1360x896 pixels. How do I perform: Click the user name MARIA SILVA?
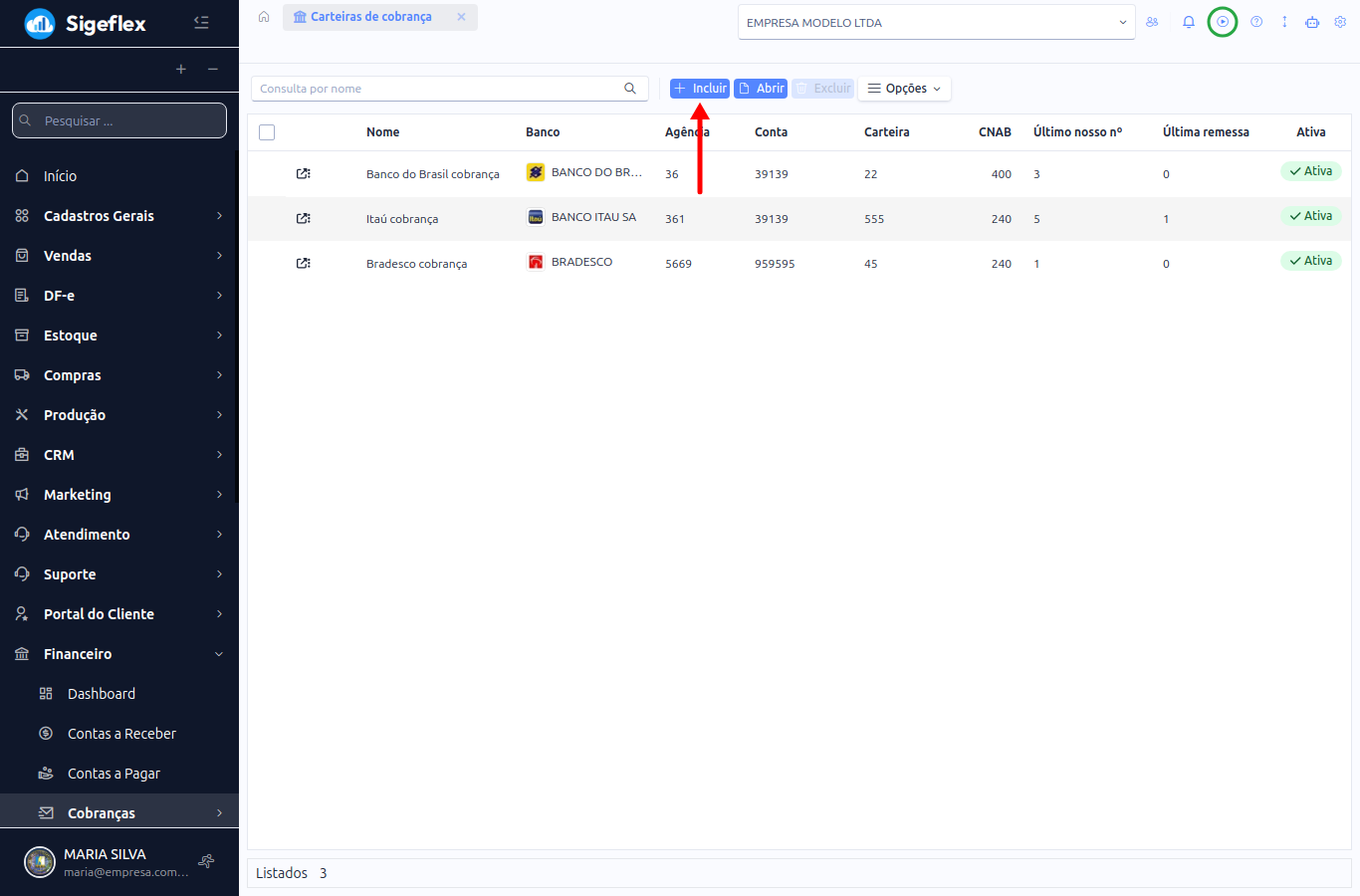coord(105,854)
